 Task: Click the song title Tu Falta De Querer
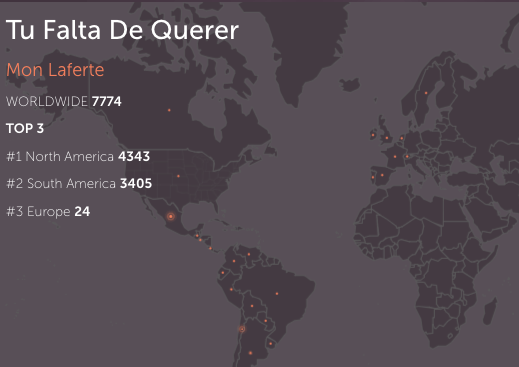click(122, 30)
